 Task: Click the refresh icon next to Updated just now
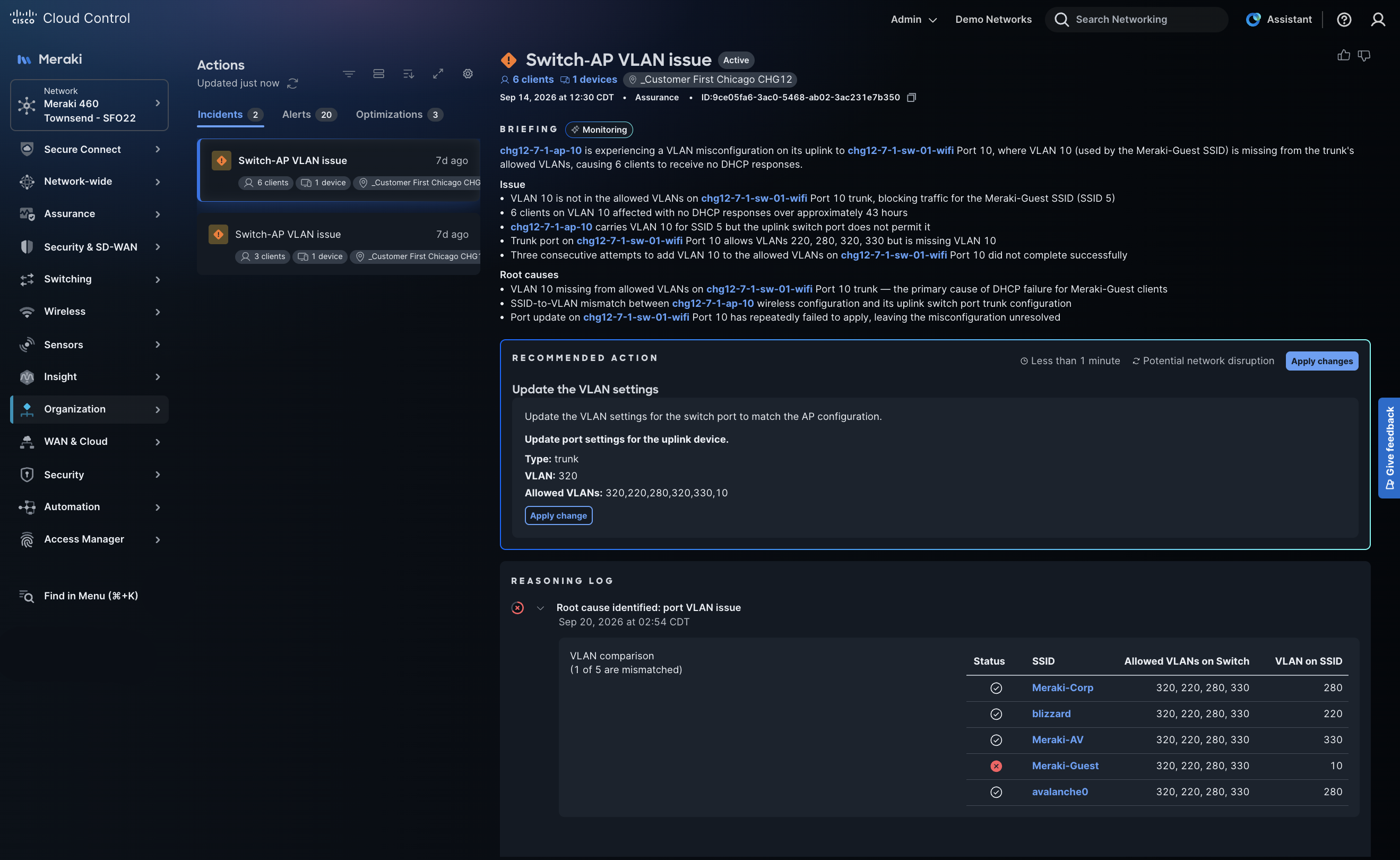click(x=292, y=84)
